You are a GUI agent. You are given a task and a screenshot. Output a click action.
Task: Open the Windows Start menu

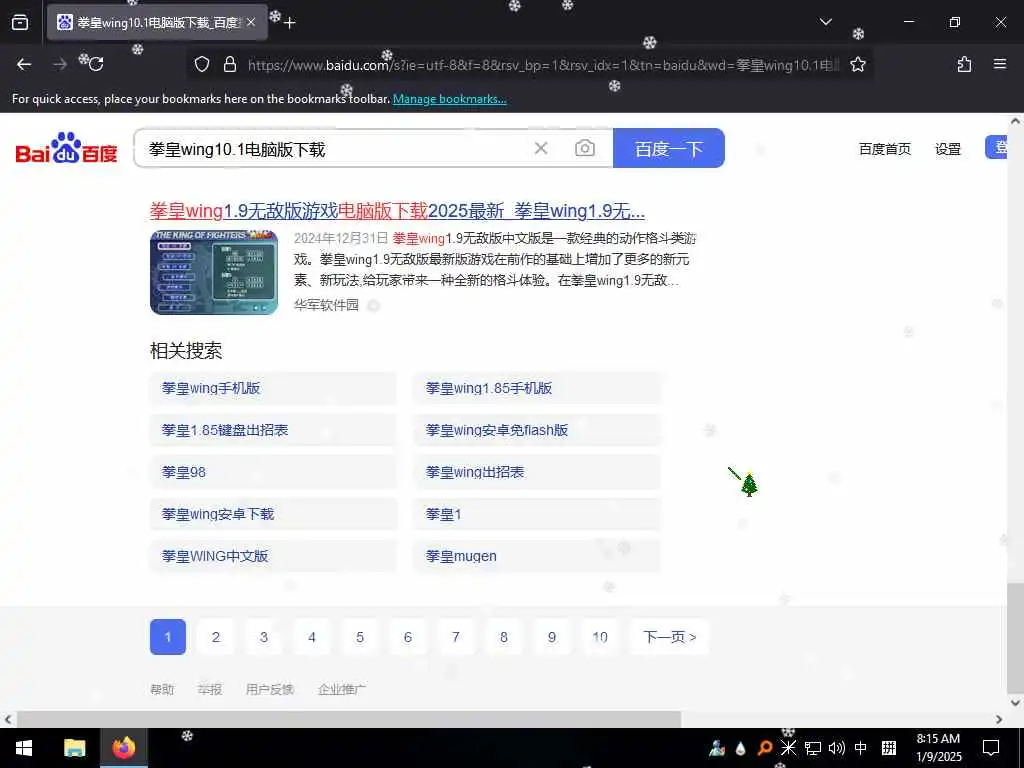click(x=24, y=748)
